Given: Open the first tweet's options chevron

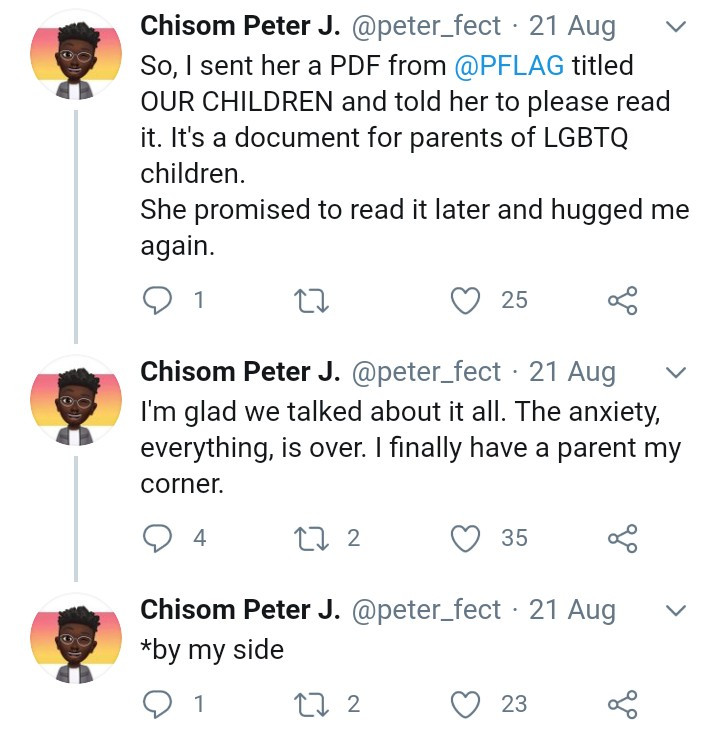Looking at the screenshot, I should (x=675, y=27).
